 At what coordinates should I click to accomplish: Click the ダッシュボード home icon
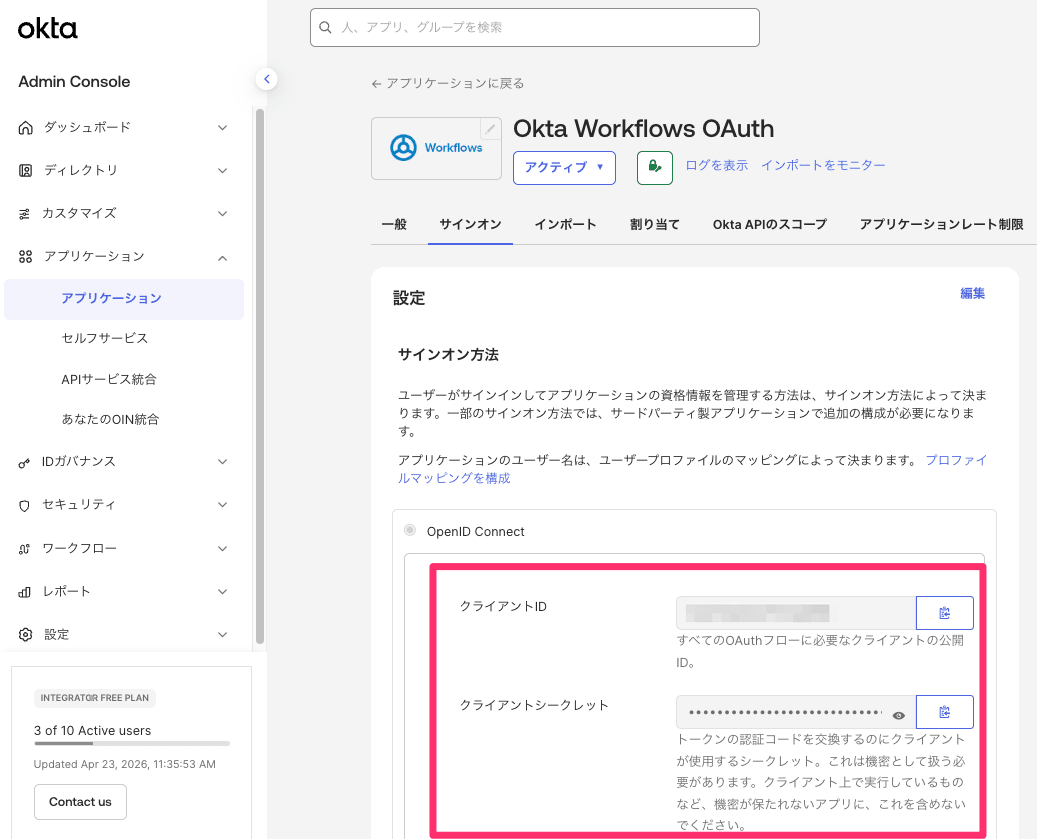pos(25,127)
